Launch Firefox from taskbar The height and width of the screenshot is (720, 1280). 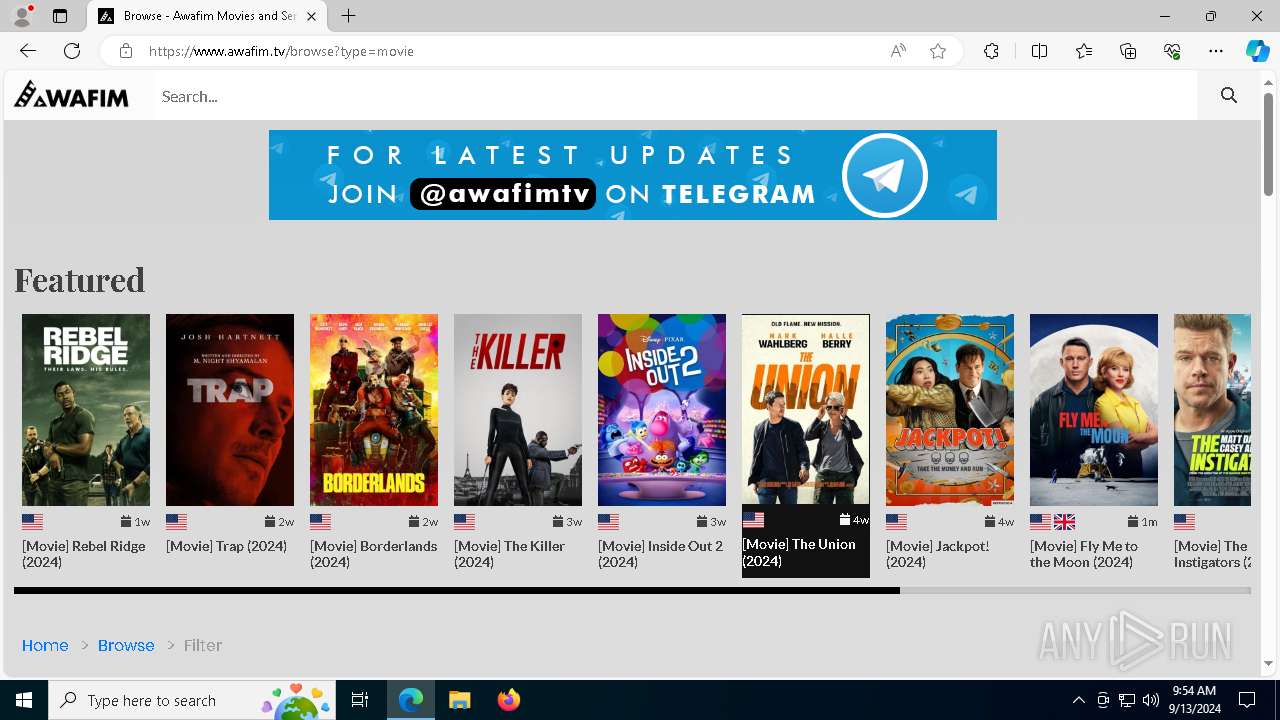coord(508,700)
